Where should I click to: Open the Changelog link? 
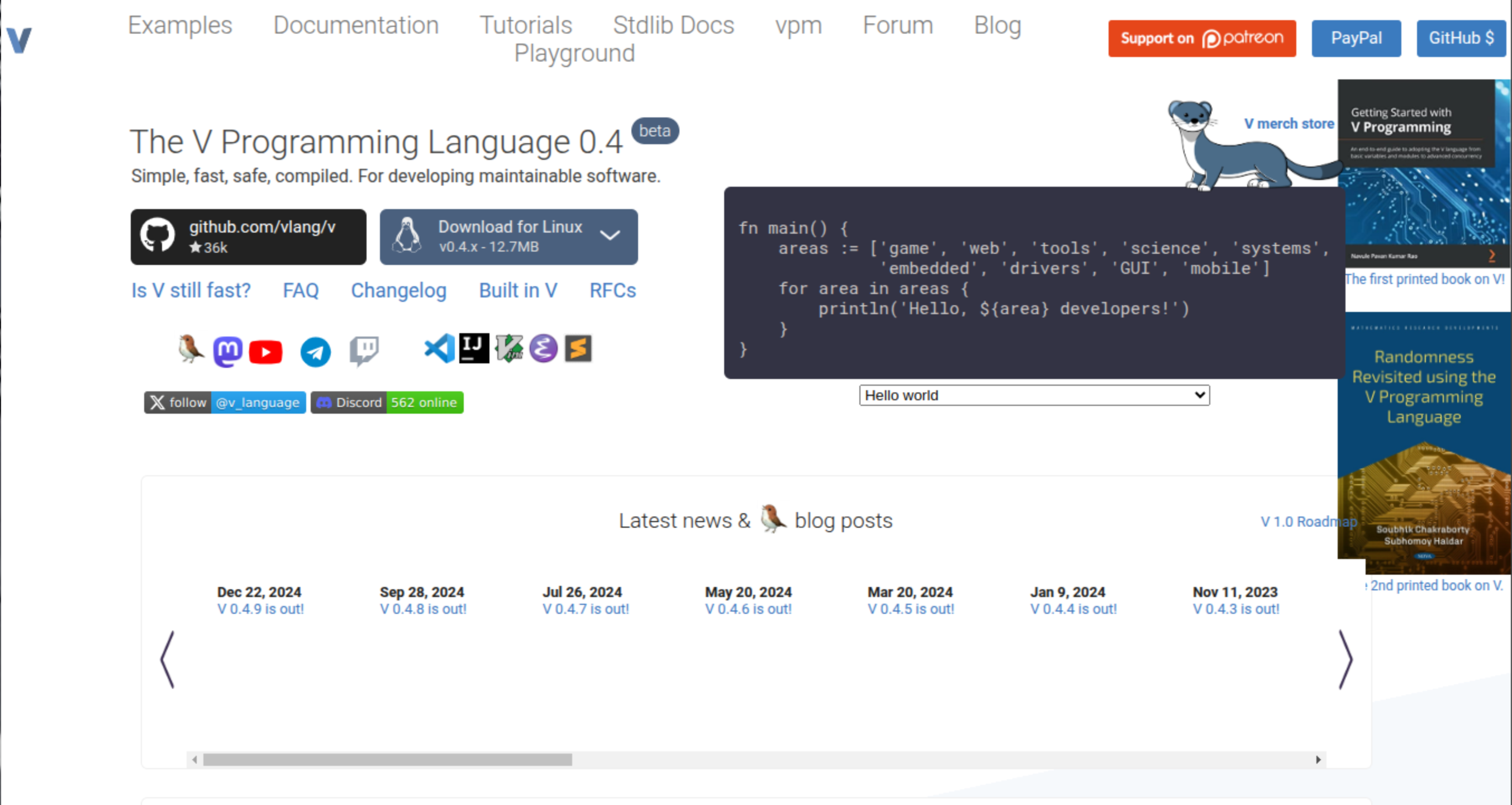click(x=398, y=291)
